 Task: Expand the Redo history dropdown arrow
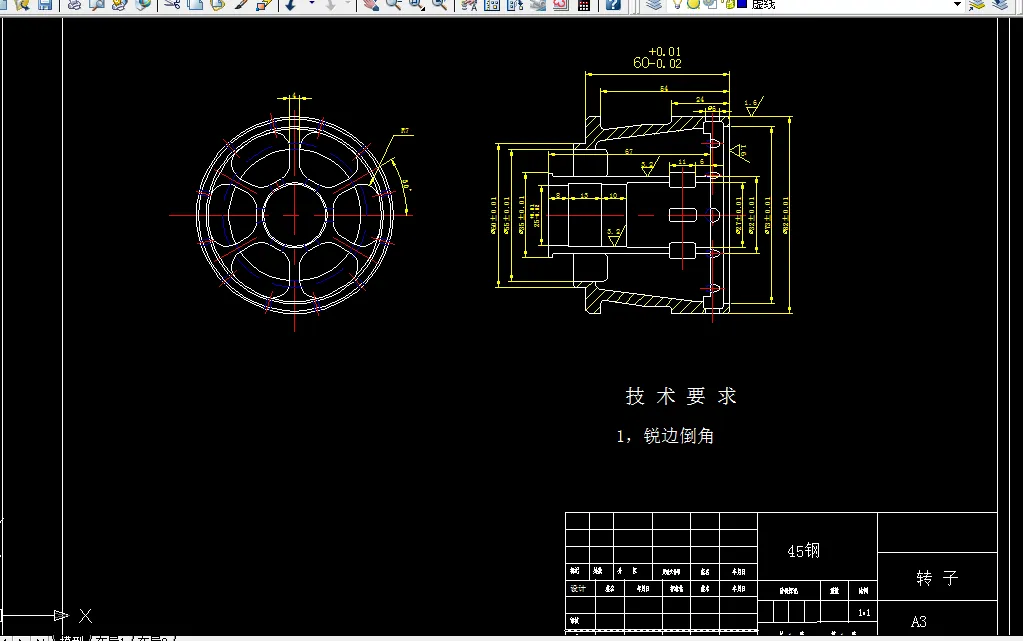[348, 4]
